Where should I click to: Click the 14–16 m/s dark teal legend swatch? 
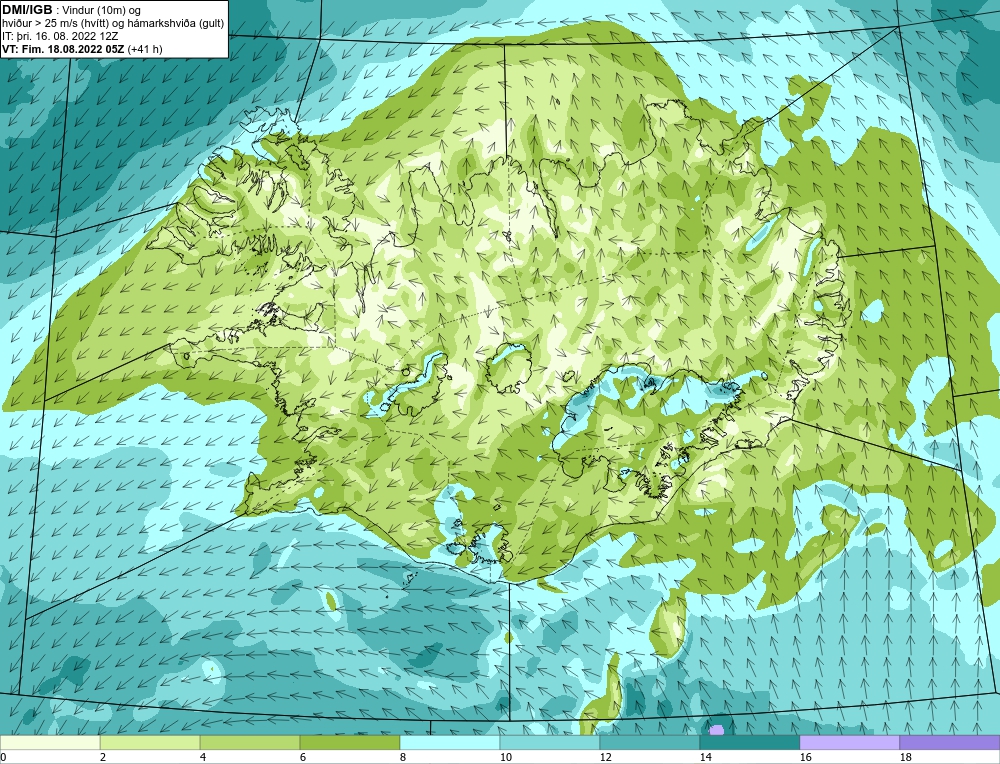pyautogui.click(x=749, y=742)
